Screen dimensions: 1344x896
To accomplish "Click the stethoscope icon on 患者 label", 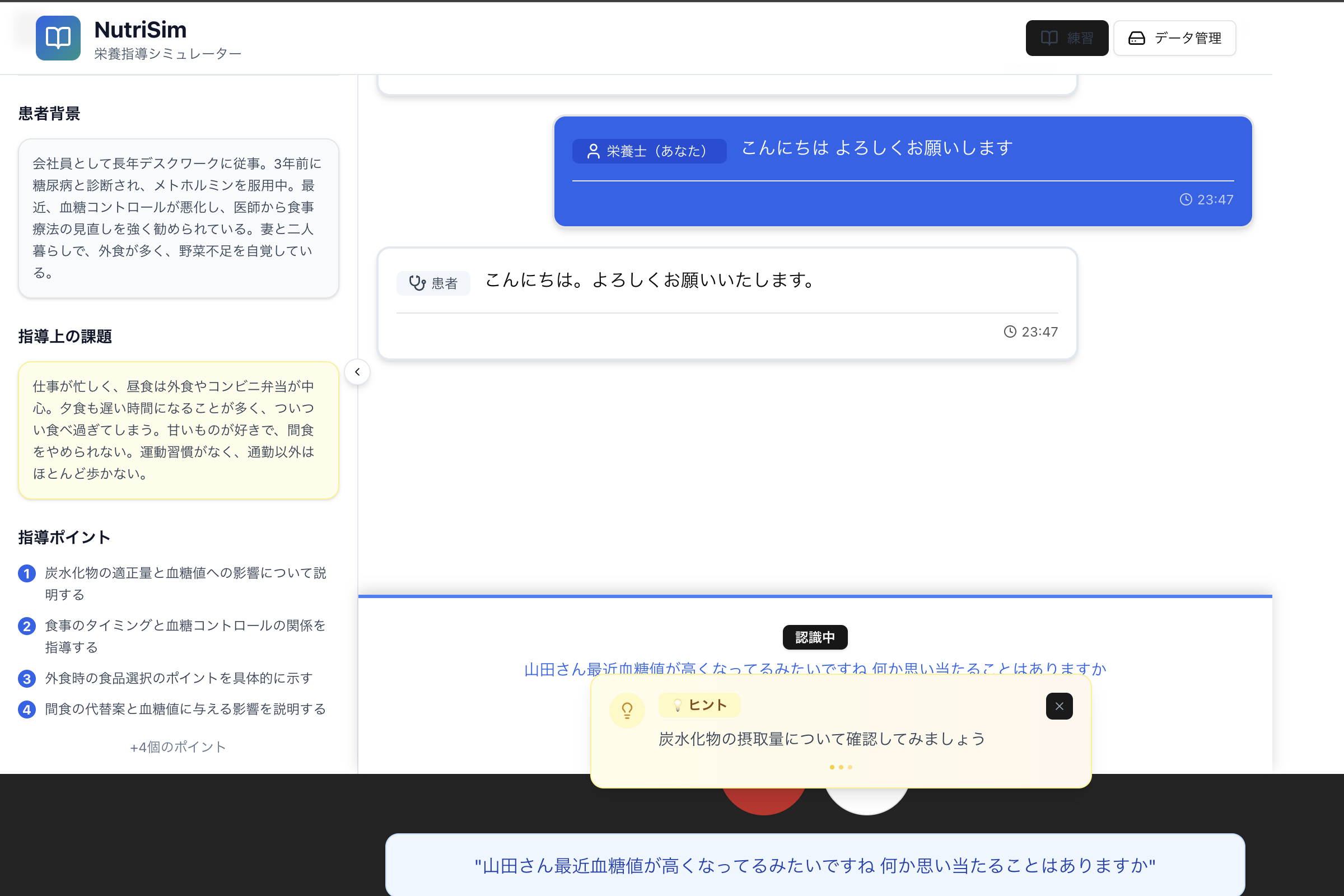I will (417, 283).
